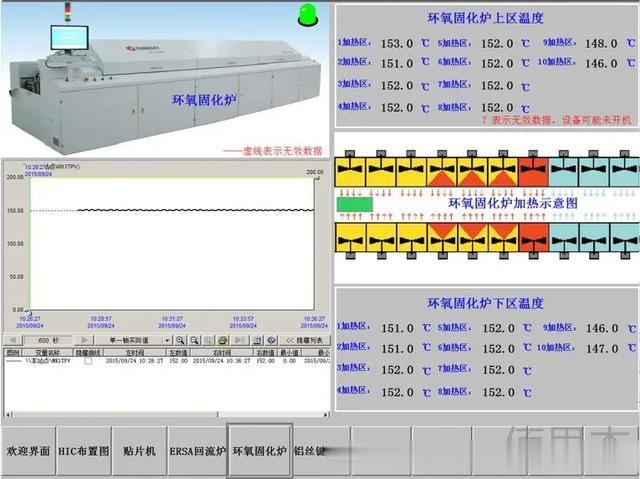
Task: Click the round icon before the hide-list button
Action: point(271,340)
